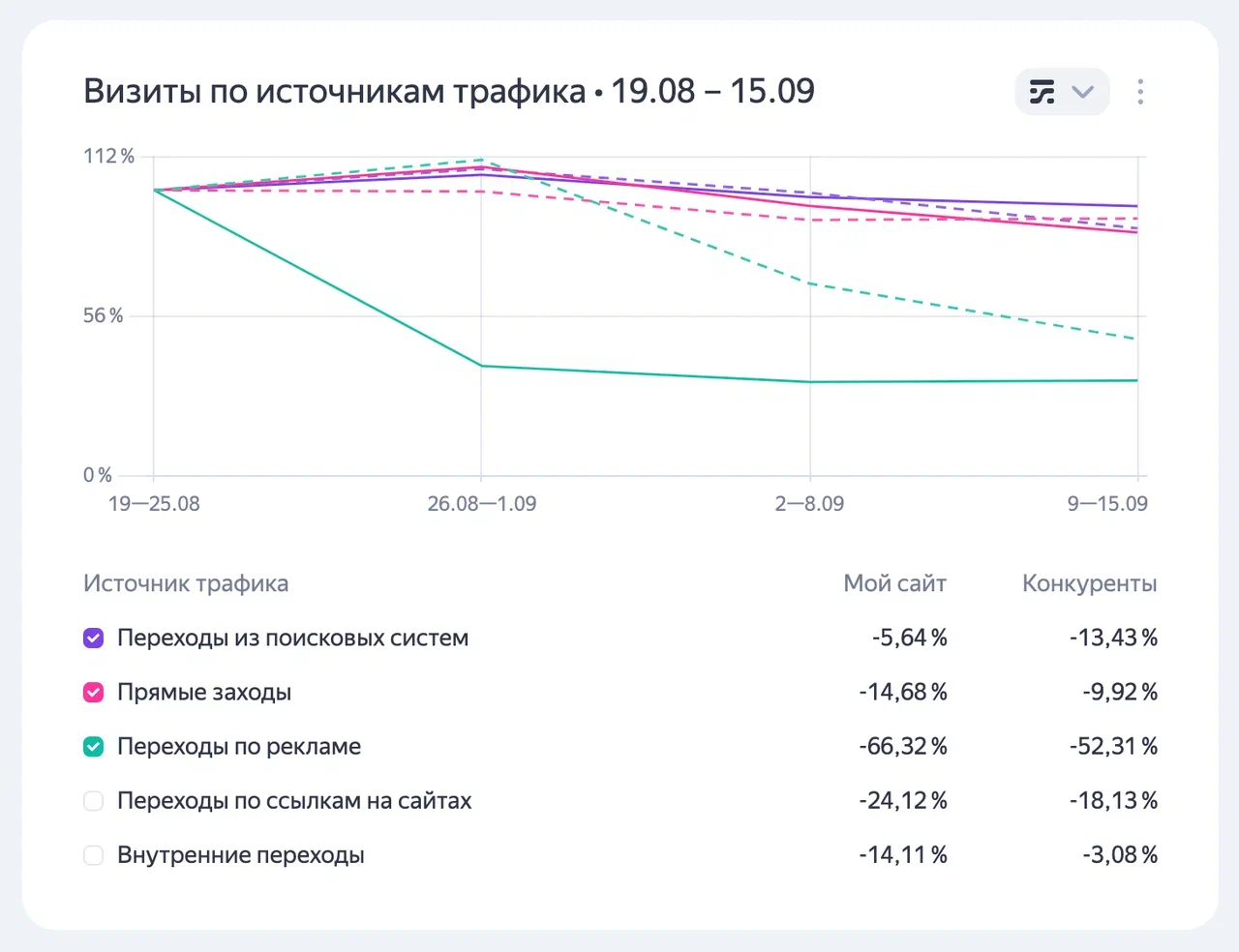Open the three-dot widget options menu
Image resolution: width=1239 pixels, height=952 pixels.
tap(1140, 92)
